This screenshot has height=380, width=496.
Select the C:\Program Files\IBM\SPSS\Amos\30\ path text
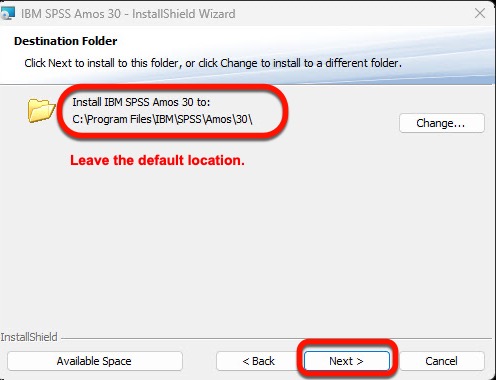point(162,119)
